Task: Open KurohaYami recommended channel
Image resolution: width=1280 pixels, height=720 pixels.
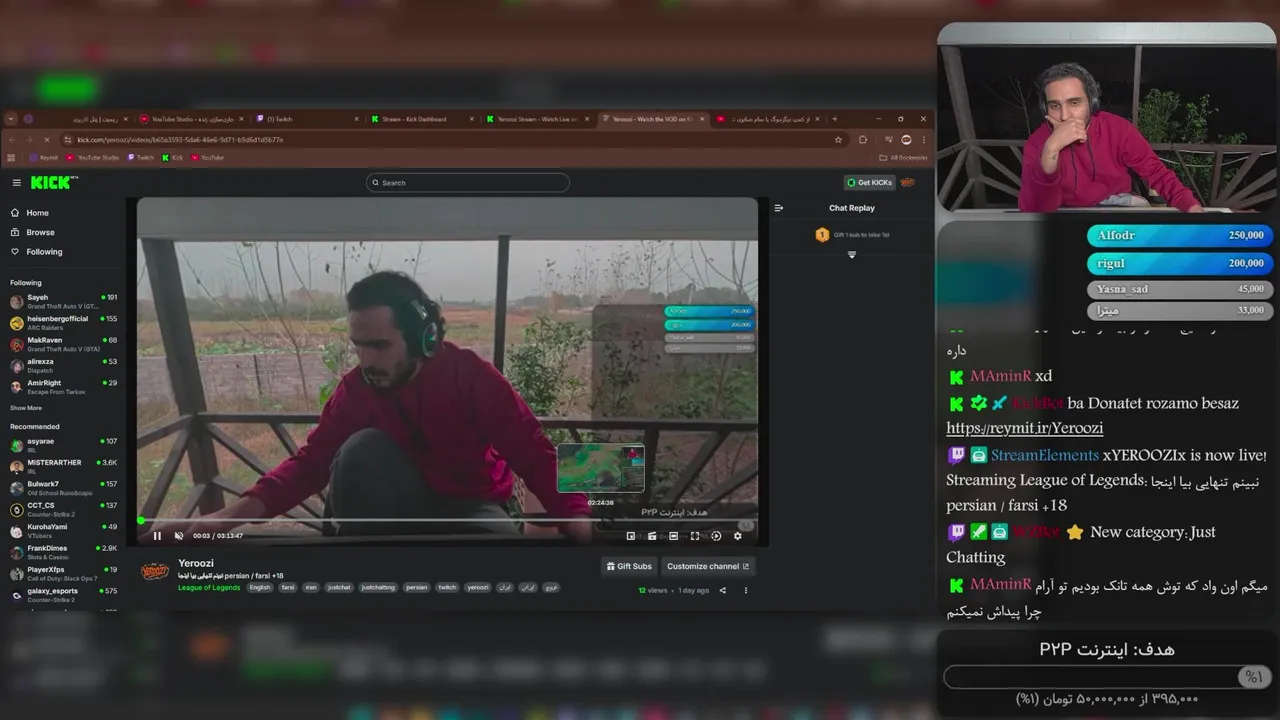Action: [64, 531]
